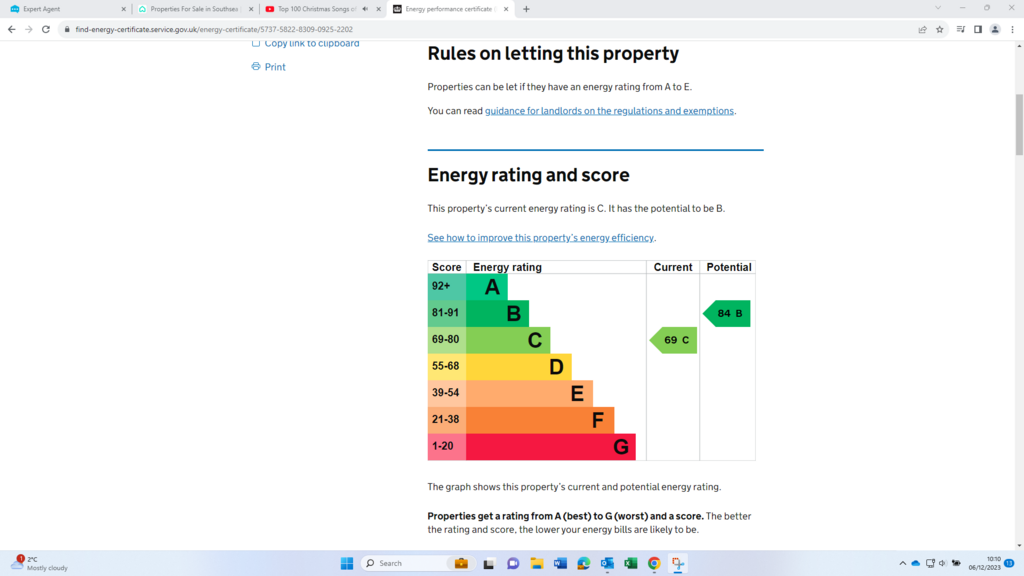This screenshot has width=1024, height=576.
Task: Open the tab search dropdown chevron
Action: [938, 8]
